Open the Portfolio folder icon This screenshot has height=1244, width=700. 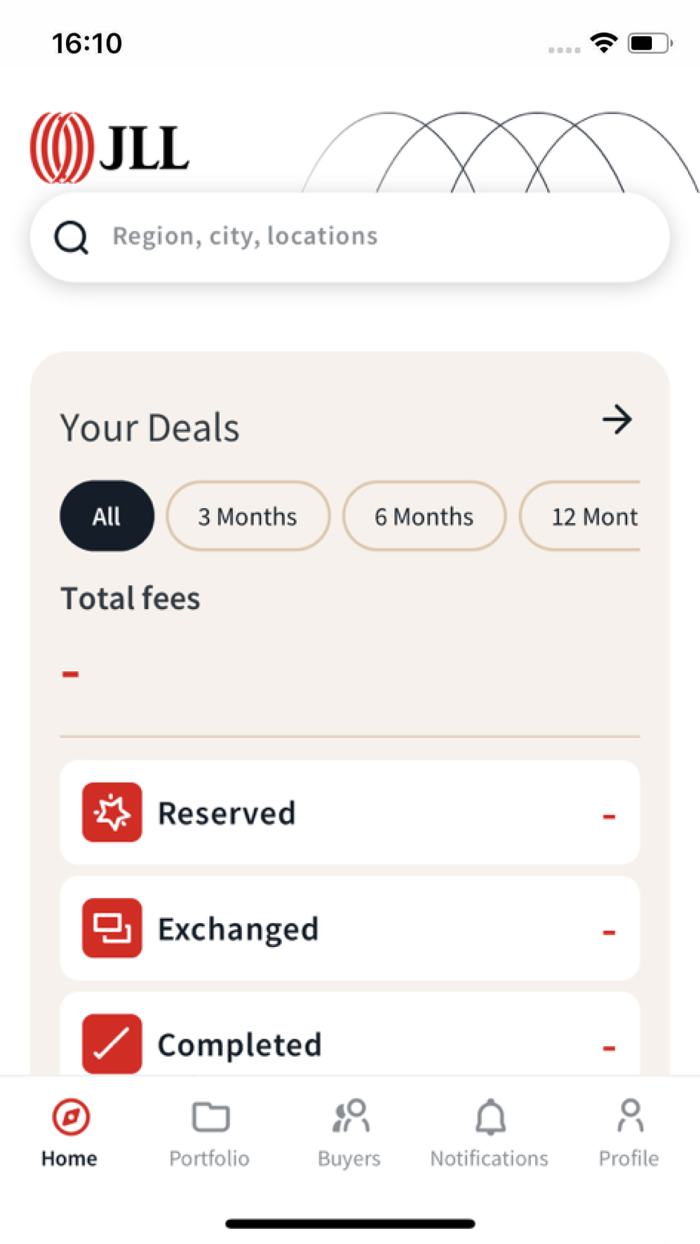pos(209,1116)
